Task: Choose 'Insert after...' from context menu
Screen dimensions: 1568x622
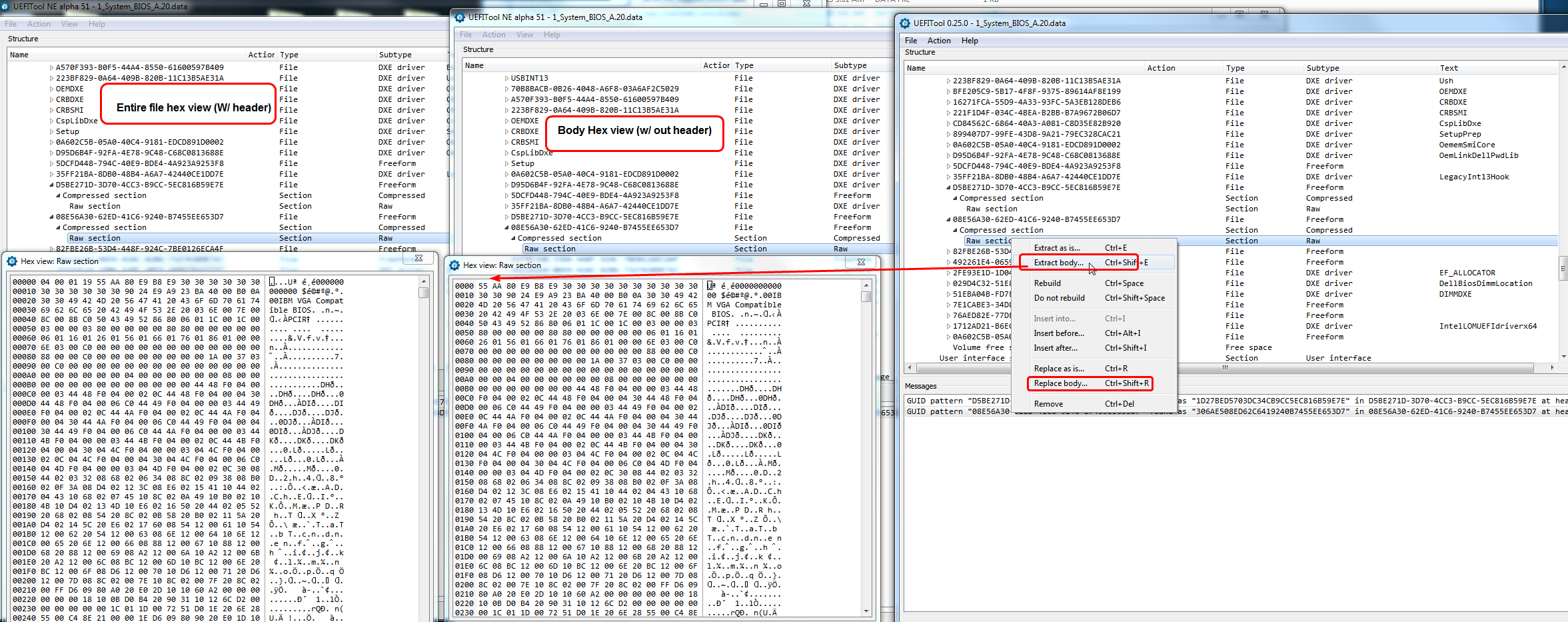Action: click(1093, 348)
